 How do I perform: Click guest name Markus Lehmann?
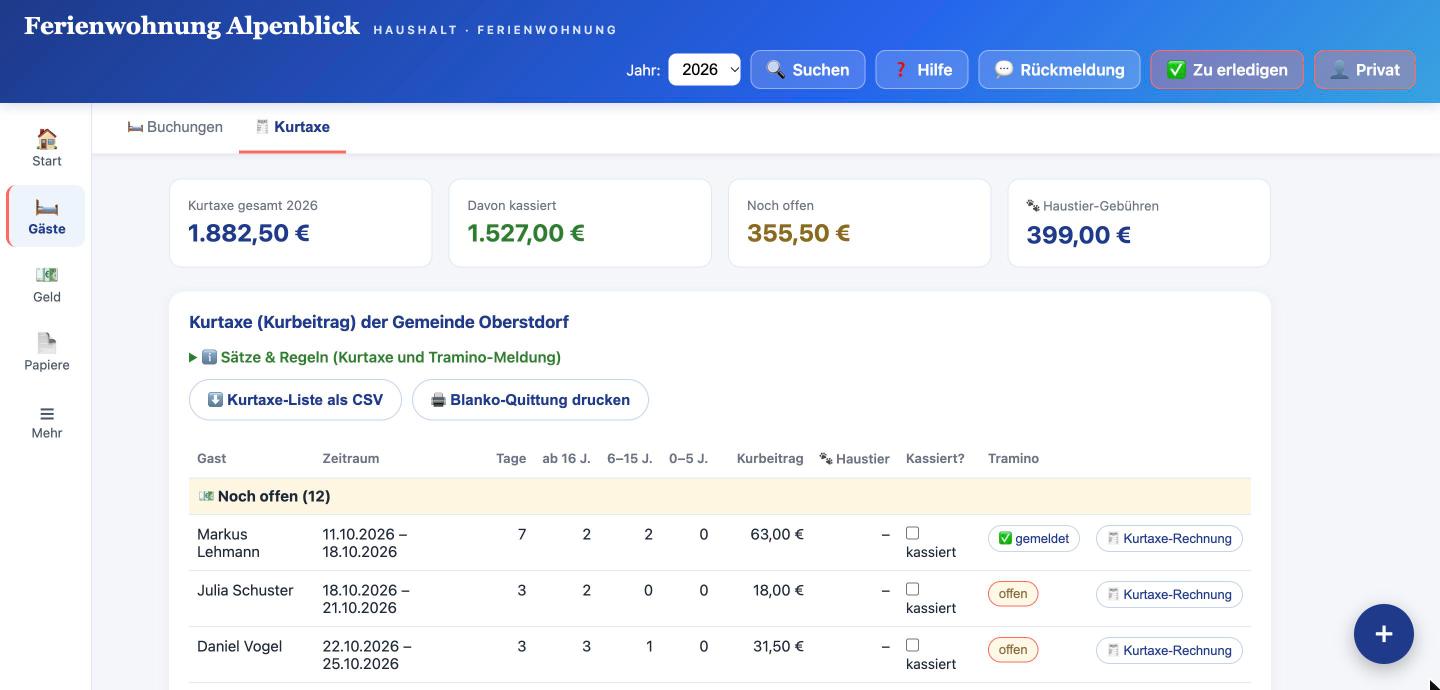(228, 543)
